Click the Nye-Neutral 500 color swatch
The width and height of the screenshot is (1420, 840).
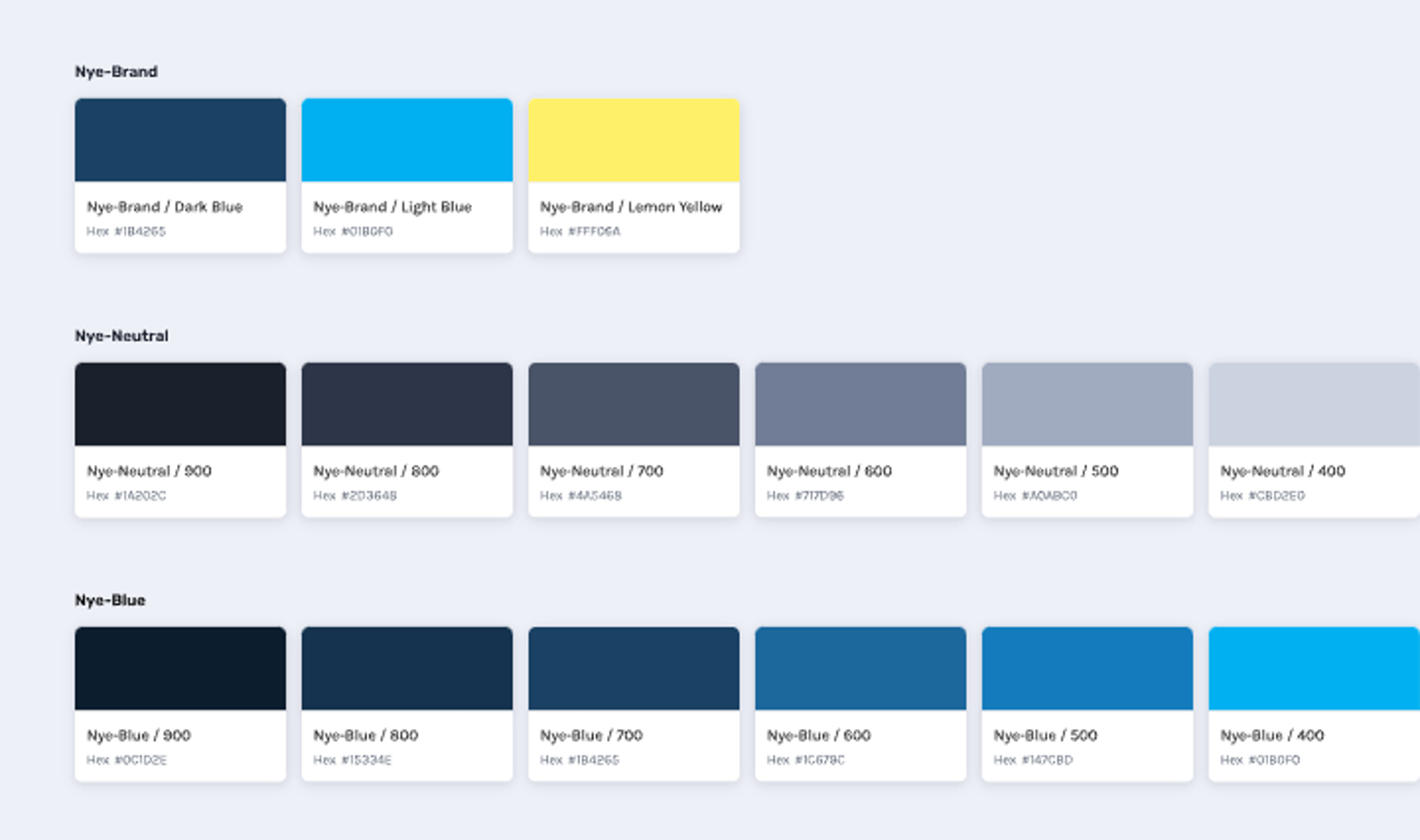click(1087, 404)
